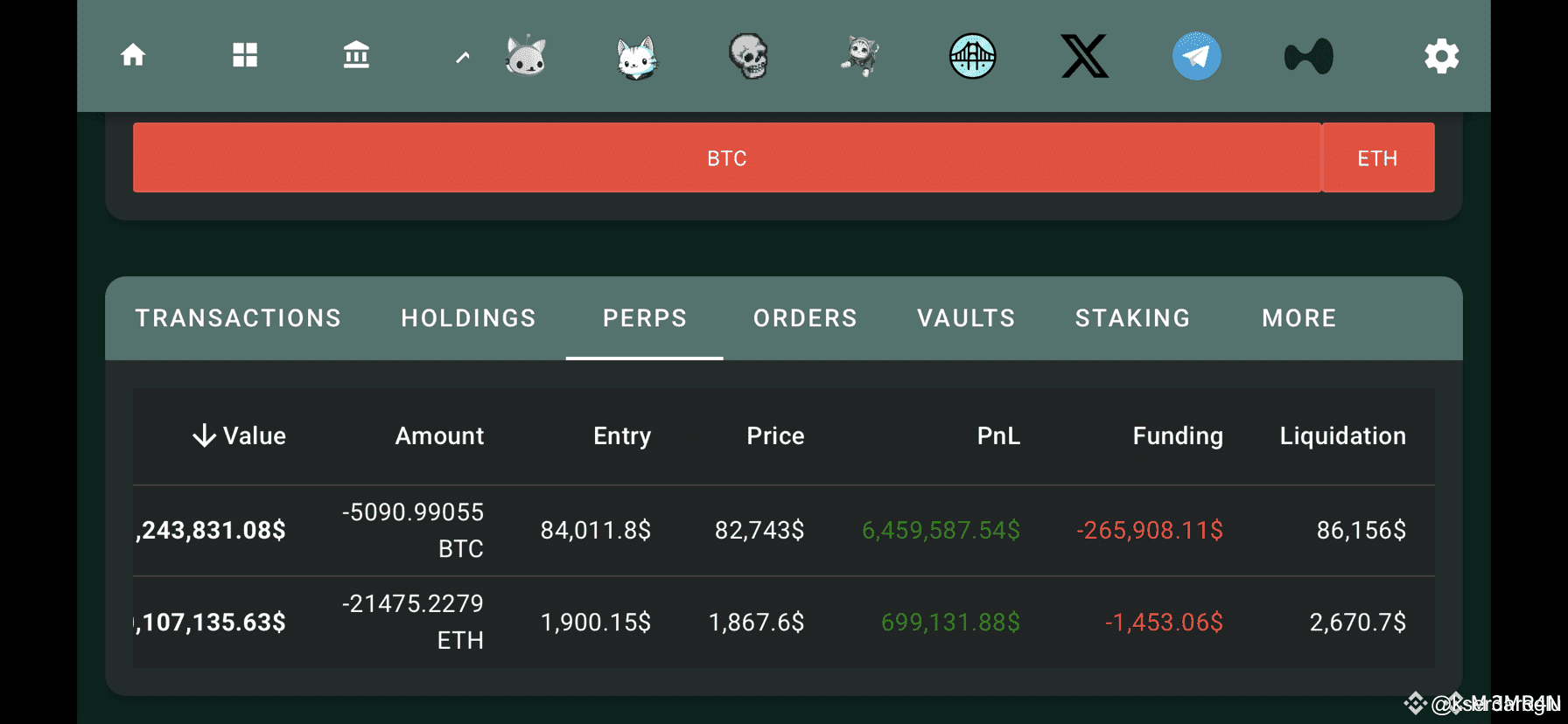
Task: Click the grey cat avatar icon
Action: tap(526, 56)
